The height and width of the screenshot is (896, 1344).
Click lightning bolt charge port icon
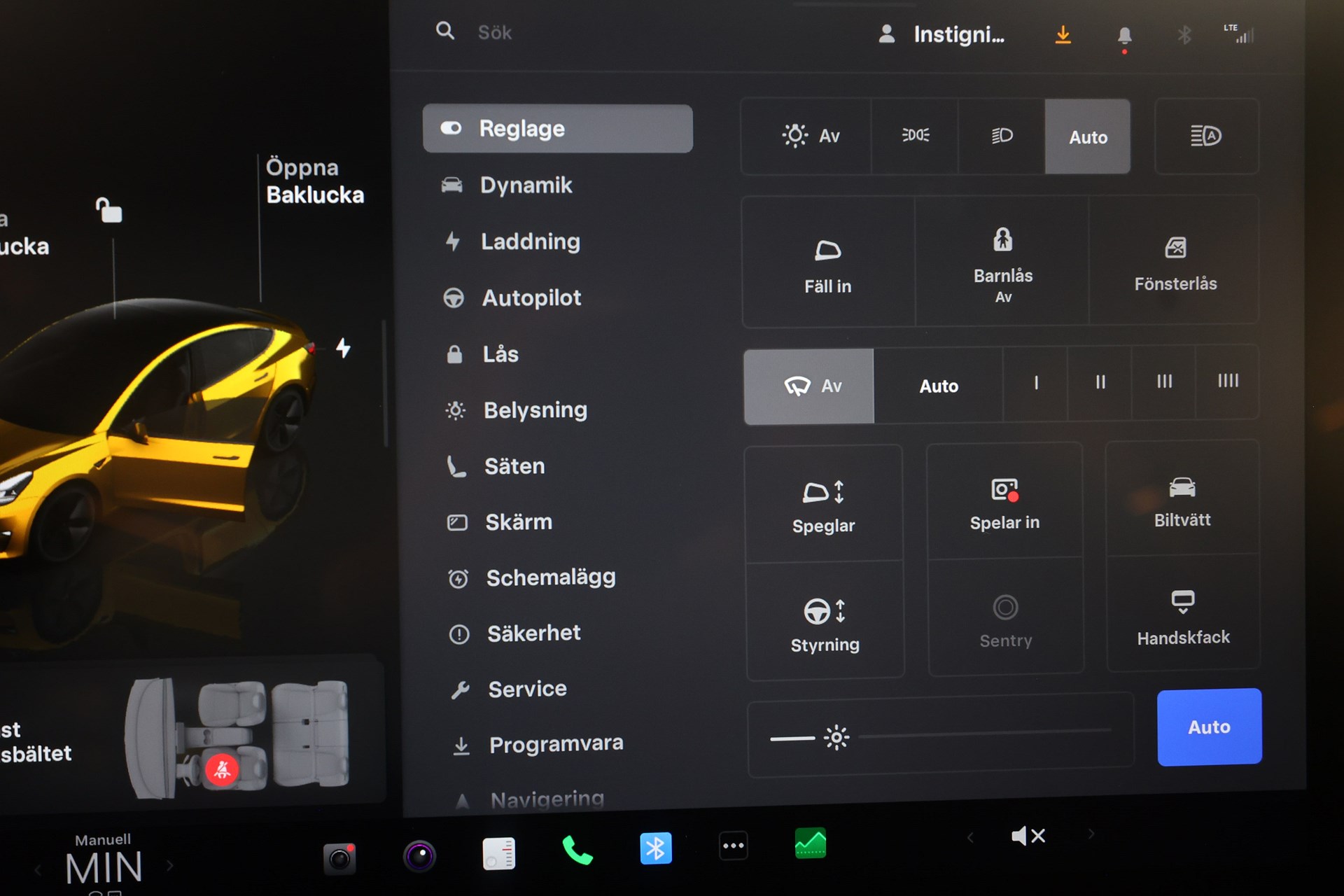343,348
